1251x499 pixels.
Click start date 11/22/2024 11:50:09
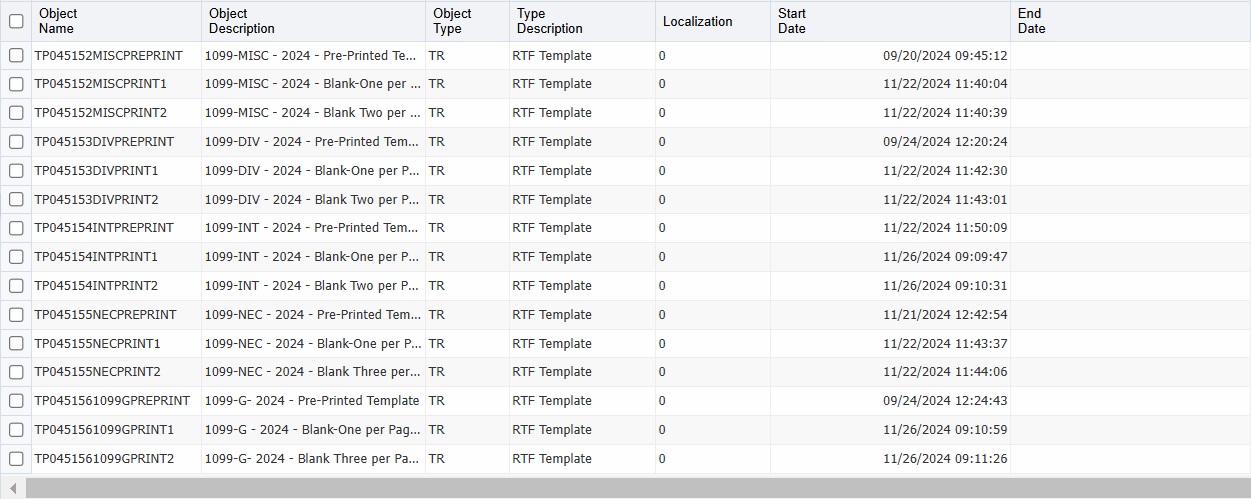(x=945, y=228)
